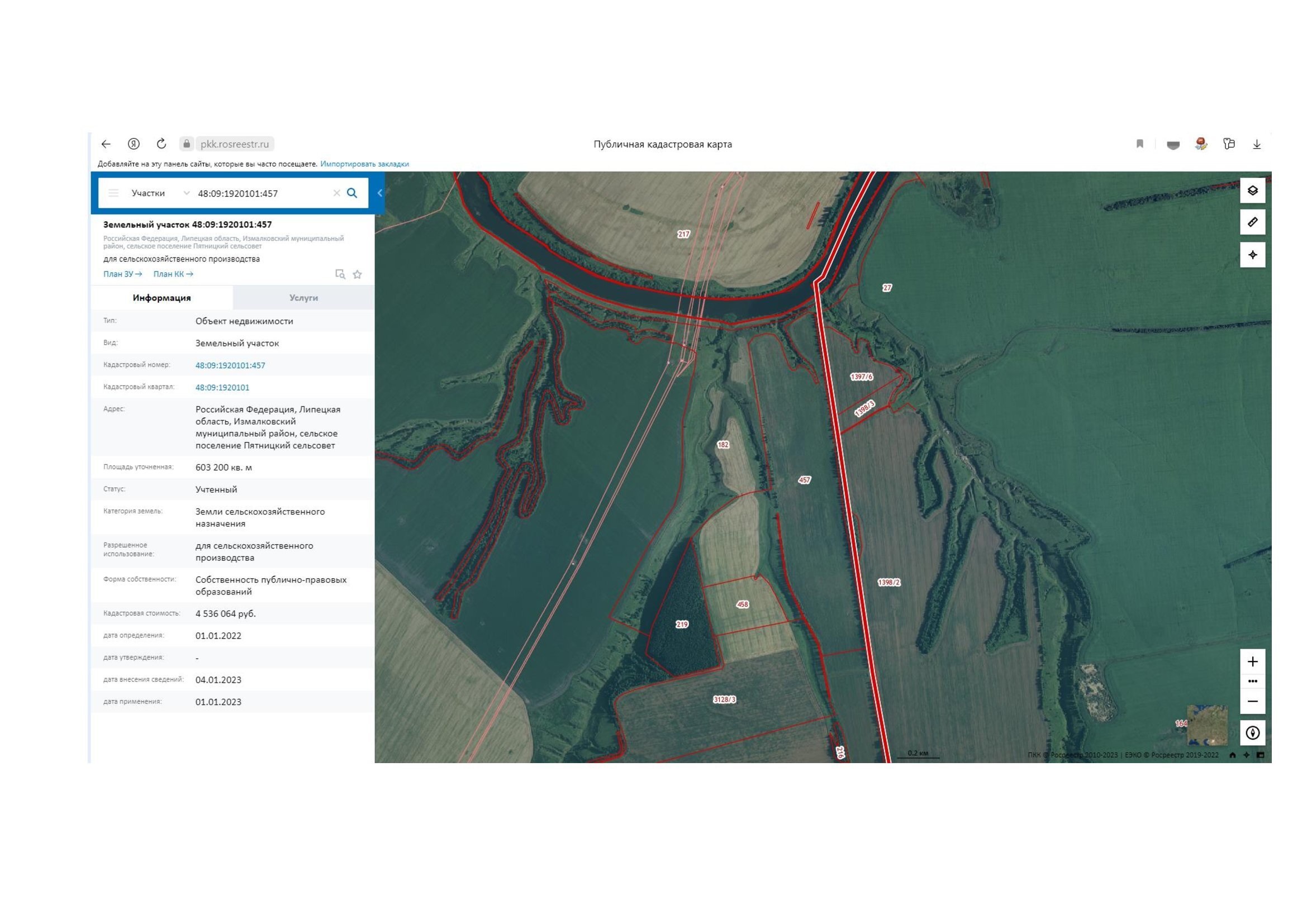The height and width of the screenshot is (924, 1307).
Task: Select parcel labeled 3128/3 on the map
Action: tap(724, 699)
